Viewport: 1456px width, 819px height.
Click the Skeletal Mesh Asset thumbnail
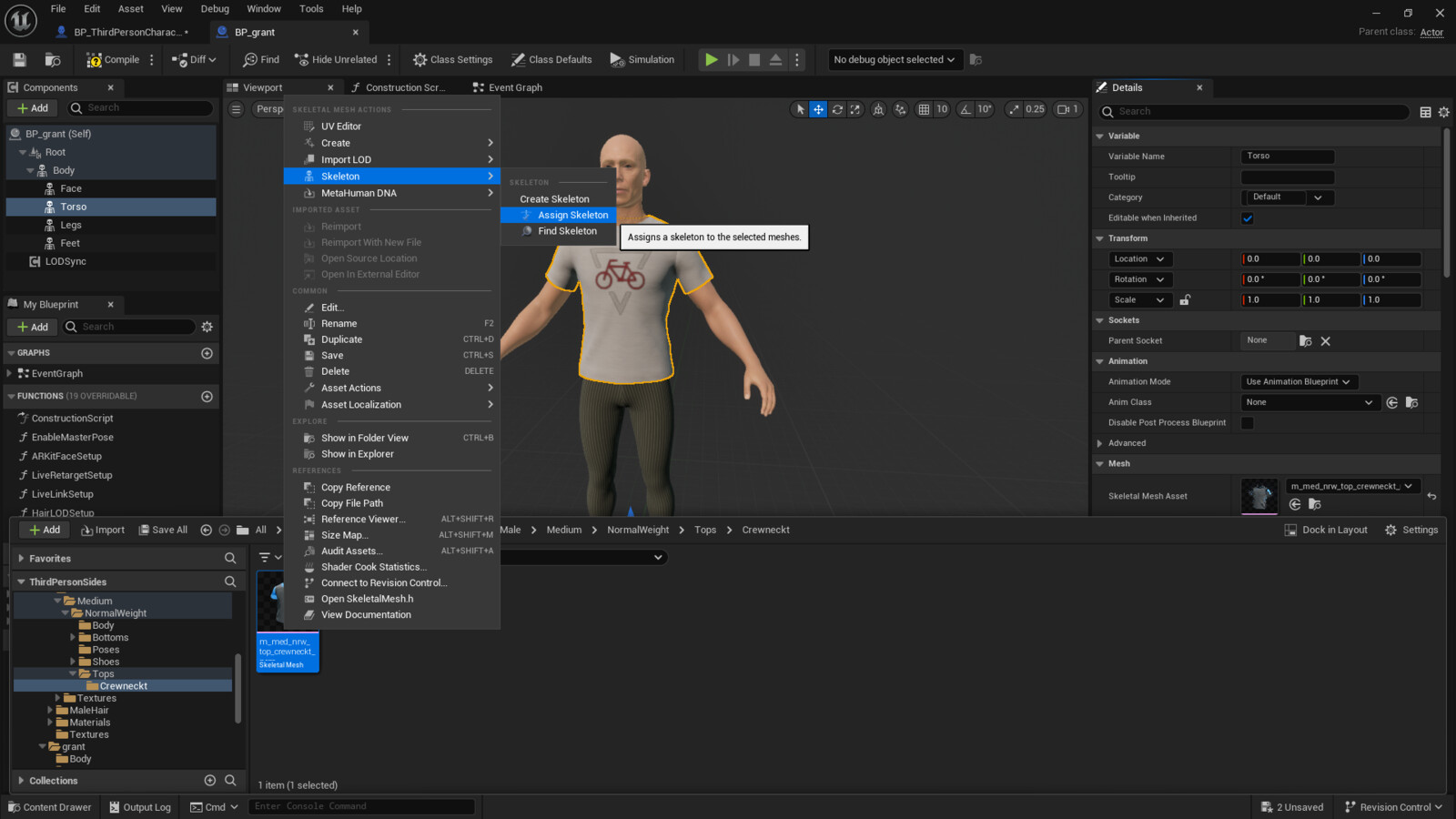(1259, 497)
